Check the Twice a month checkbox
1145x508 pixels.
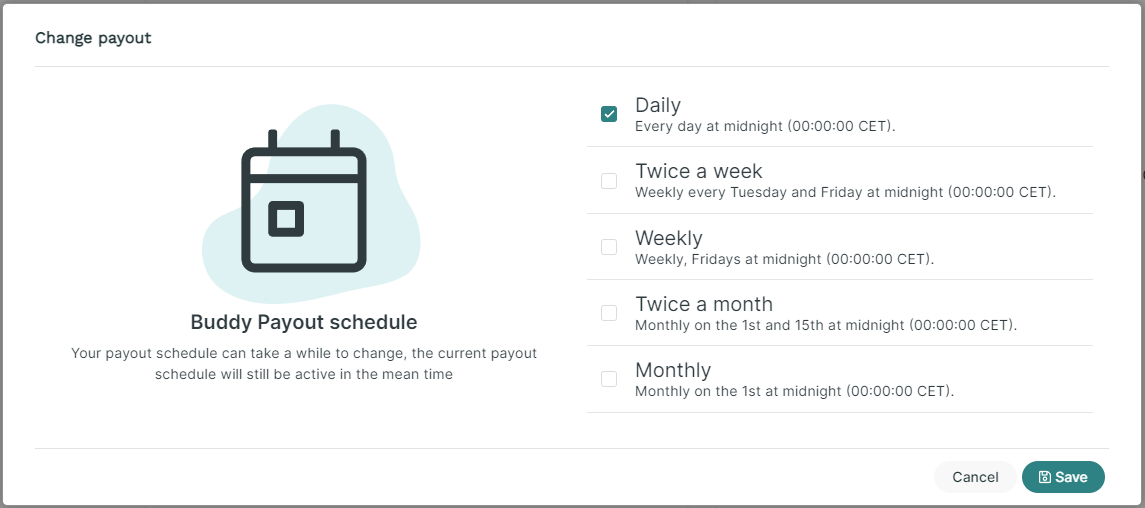click(609, 312)
